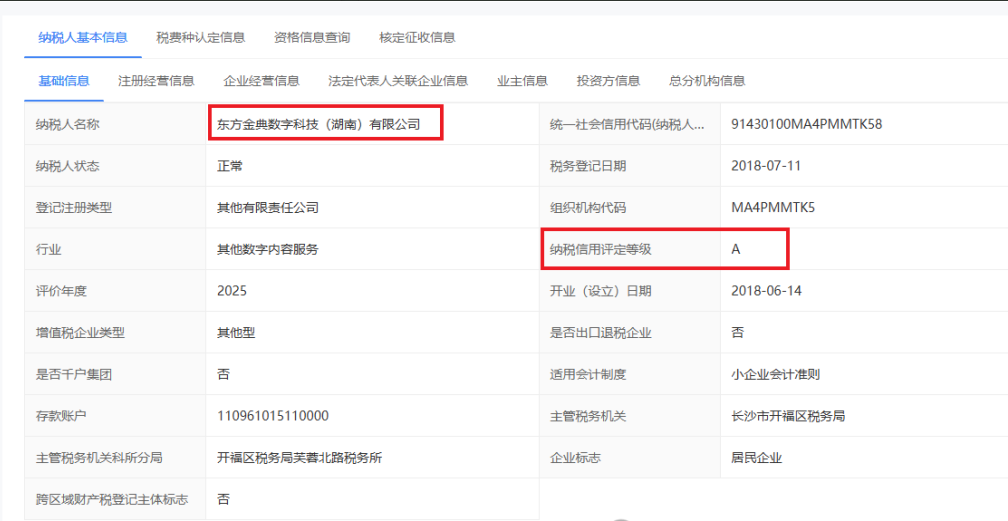This screenshot has height=521, width=1008.
Task: Click establishment date 2018-06-14
Action: point(766,291)
